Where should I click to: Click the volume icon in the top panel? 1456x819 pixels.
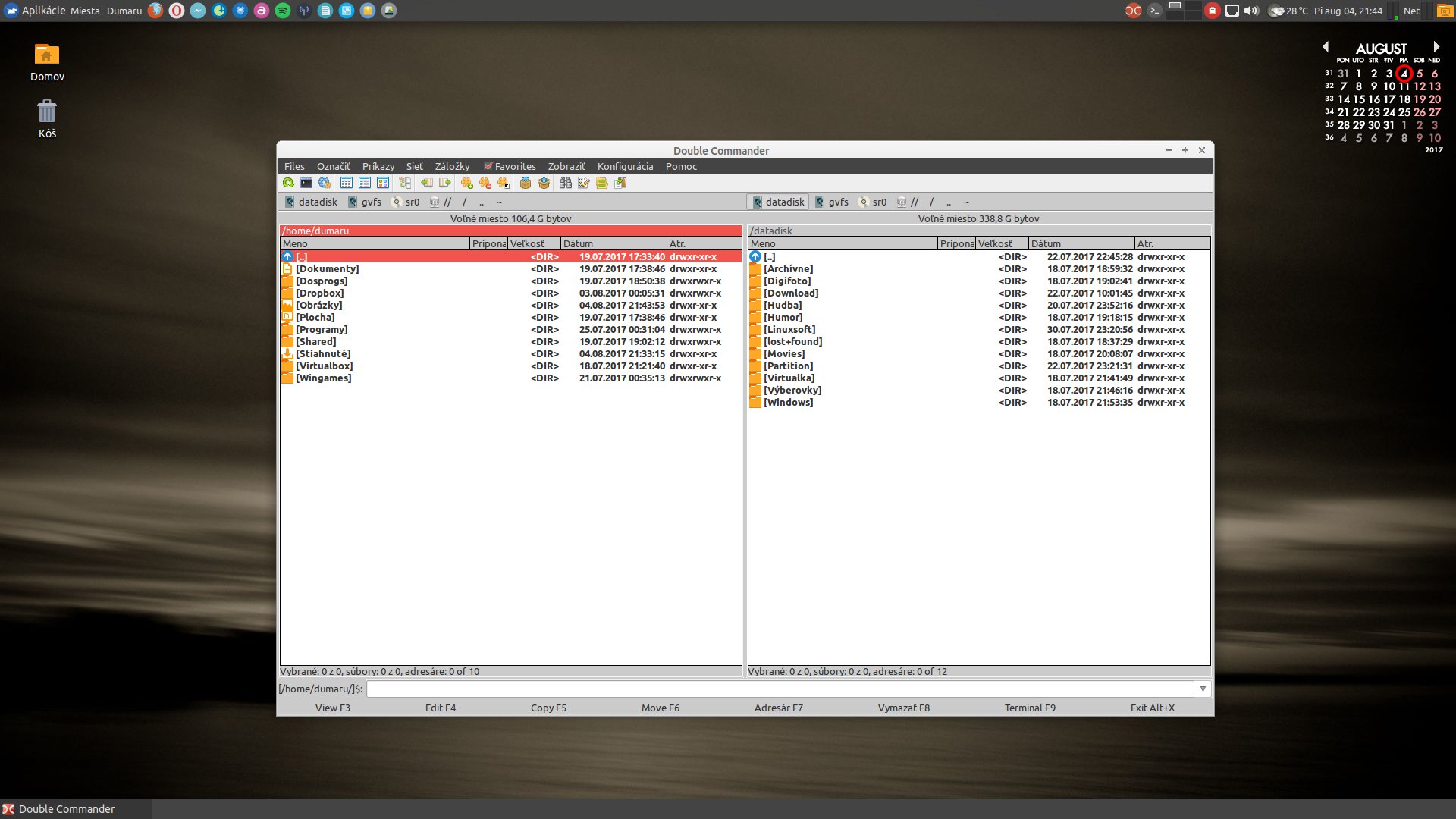[1250, 11]
